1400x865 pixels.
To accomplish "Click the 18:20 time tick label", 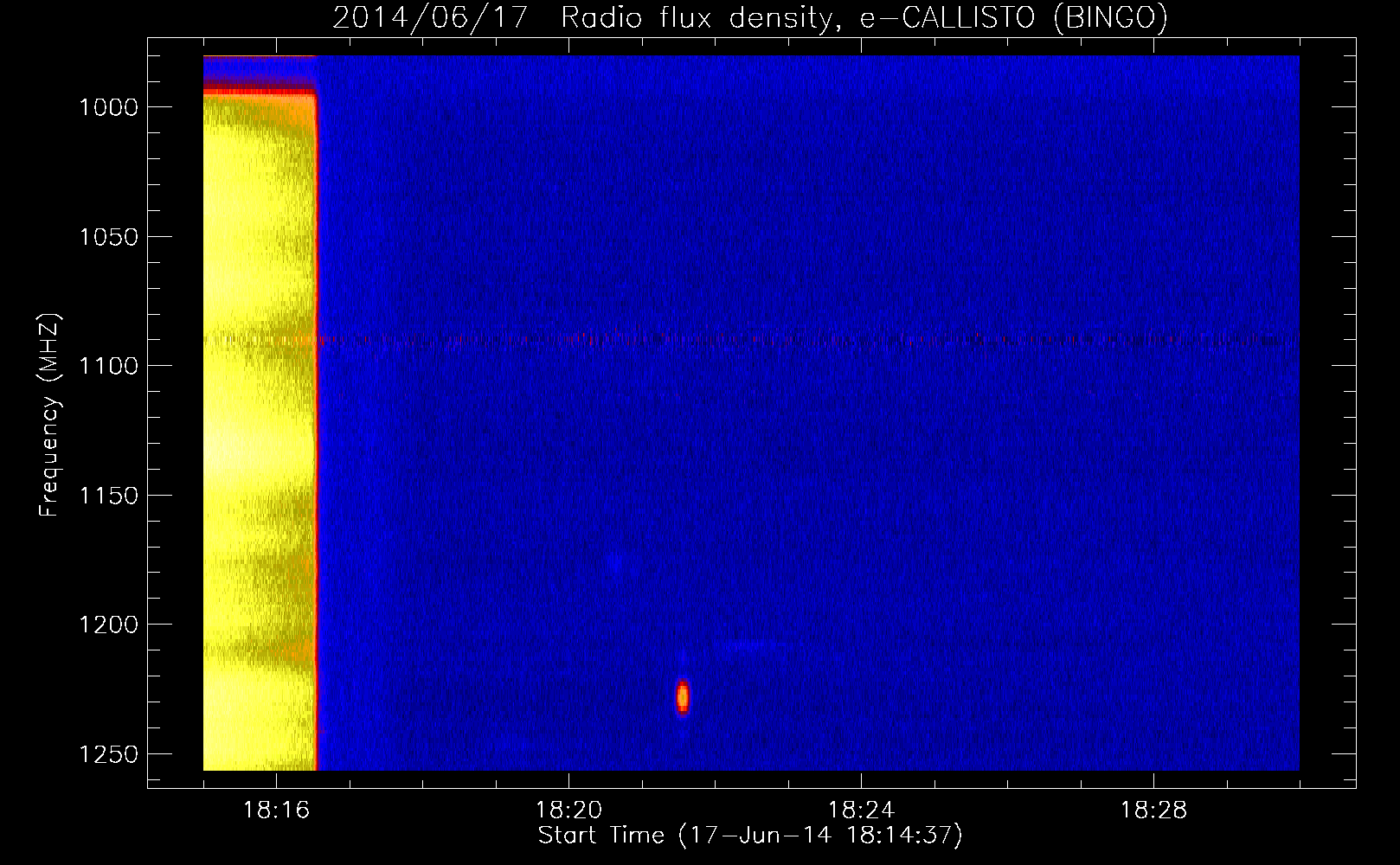I will click(568, 811).
